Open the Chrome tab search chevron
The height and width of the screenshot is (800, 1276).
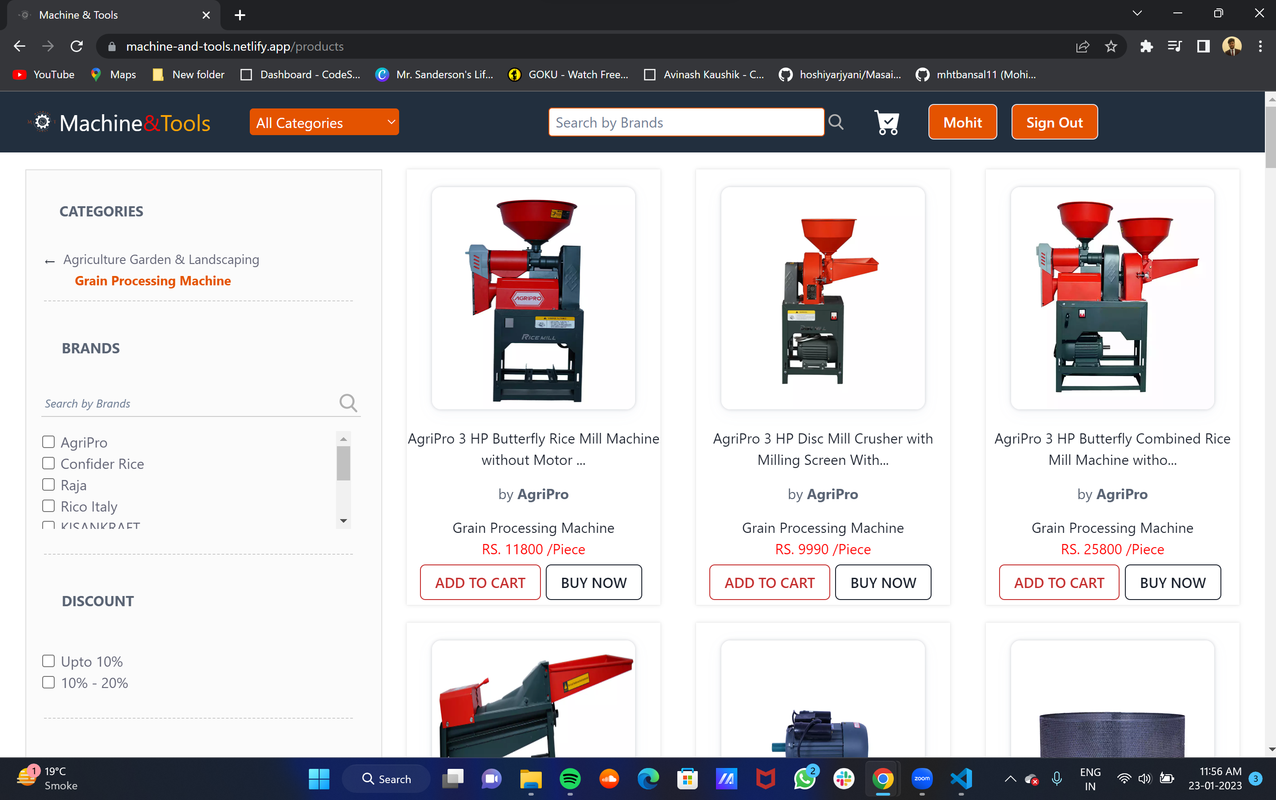click(x=1137, y=14)
